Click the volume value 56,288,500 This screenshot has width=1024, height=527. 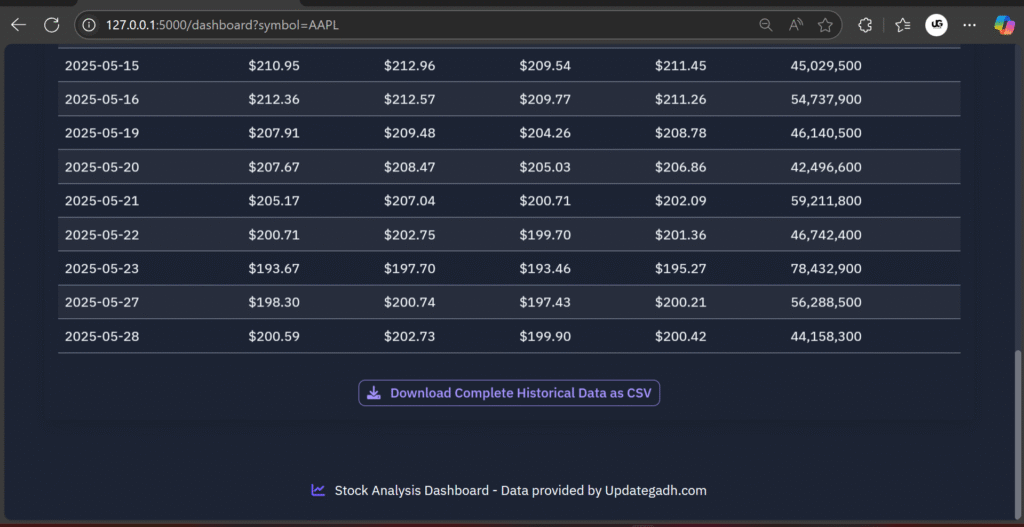(826, 303)
